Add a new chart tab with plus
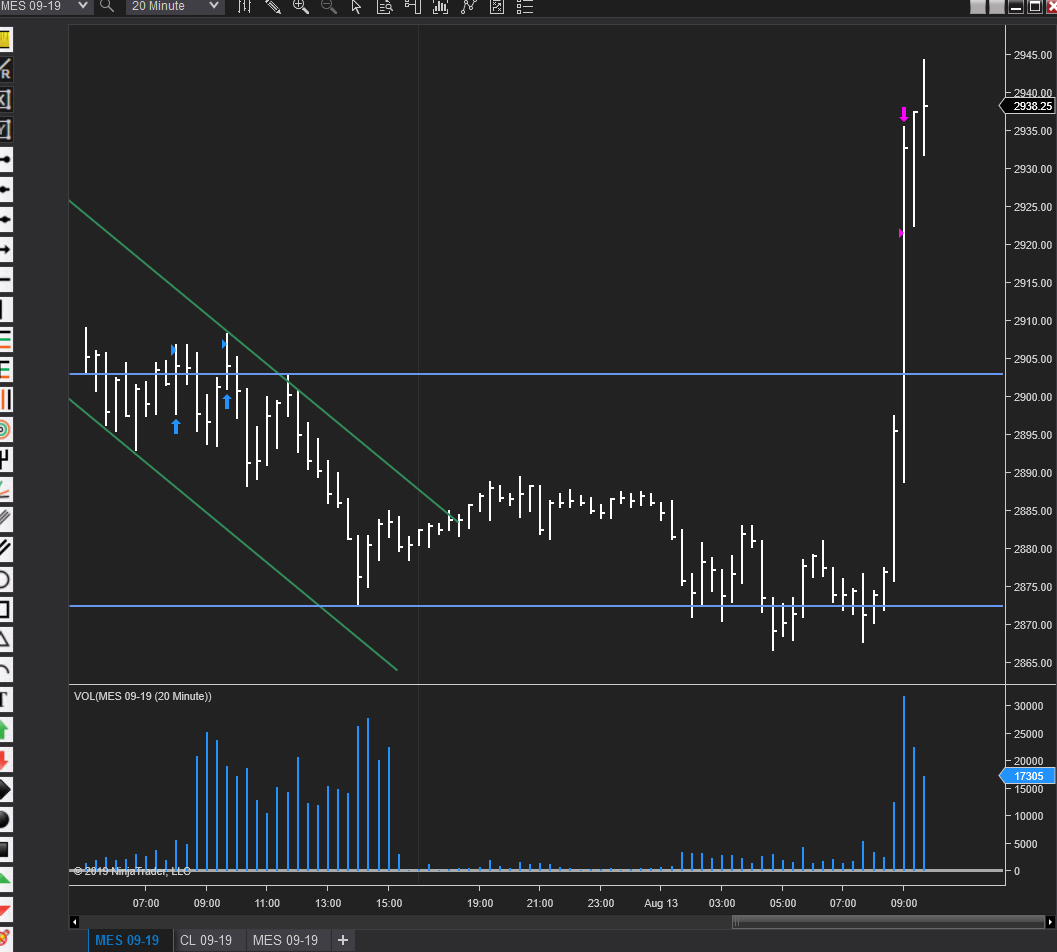Screen dimensions: 1057x952 342,940
